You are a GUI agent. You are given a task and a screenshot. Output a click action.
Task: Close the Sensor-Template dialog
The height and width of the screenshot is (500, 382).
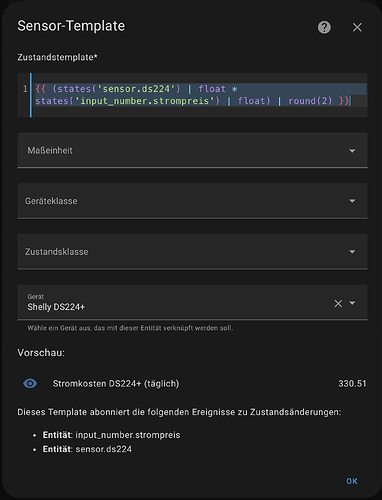(357, 27)
